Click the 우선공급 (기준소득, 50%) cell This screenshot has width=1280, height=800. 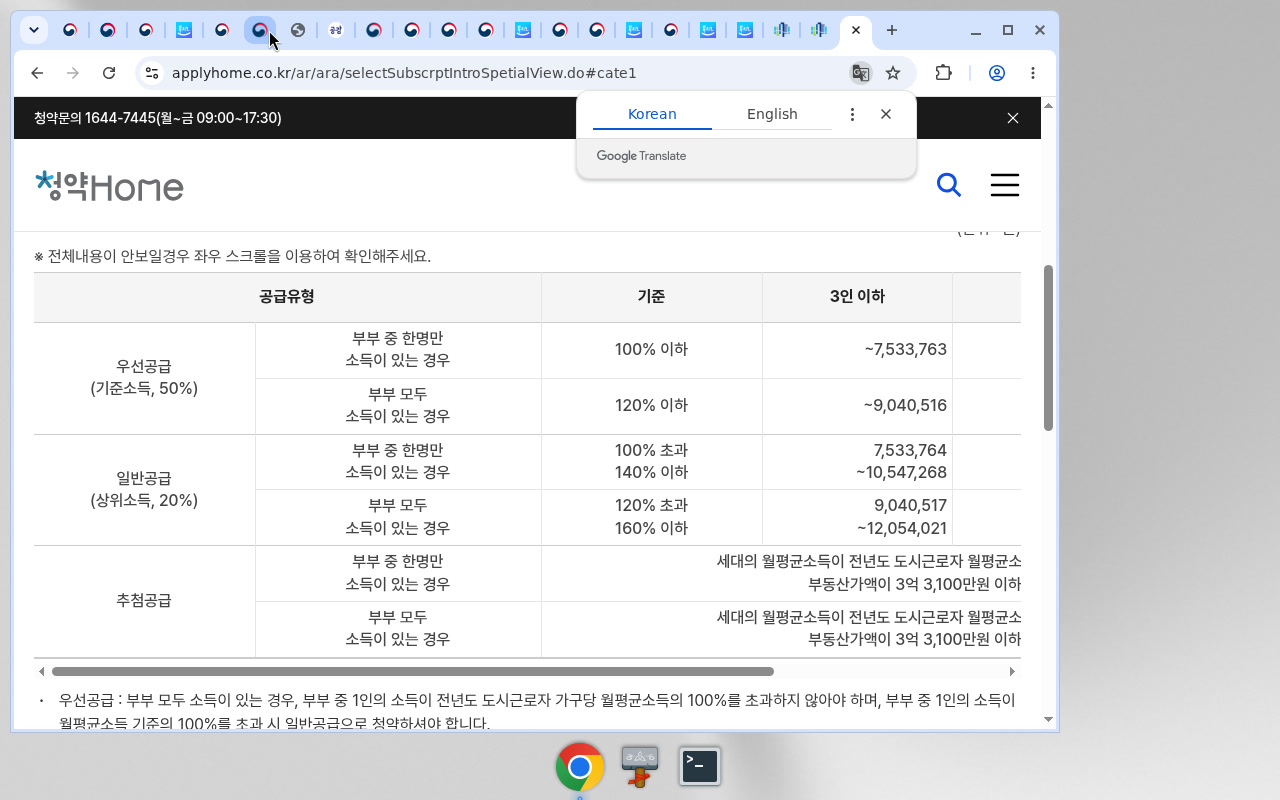pos(144,378)
